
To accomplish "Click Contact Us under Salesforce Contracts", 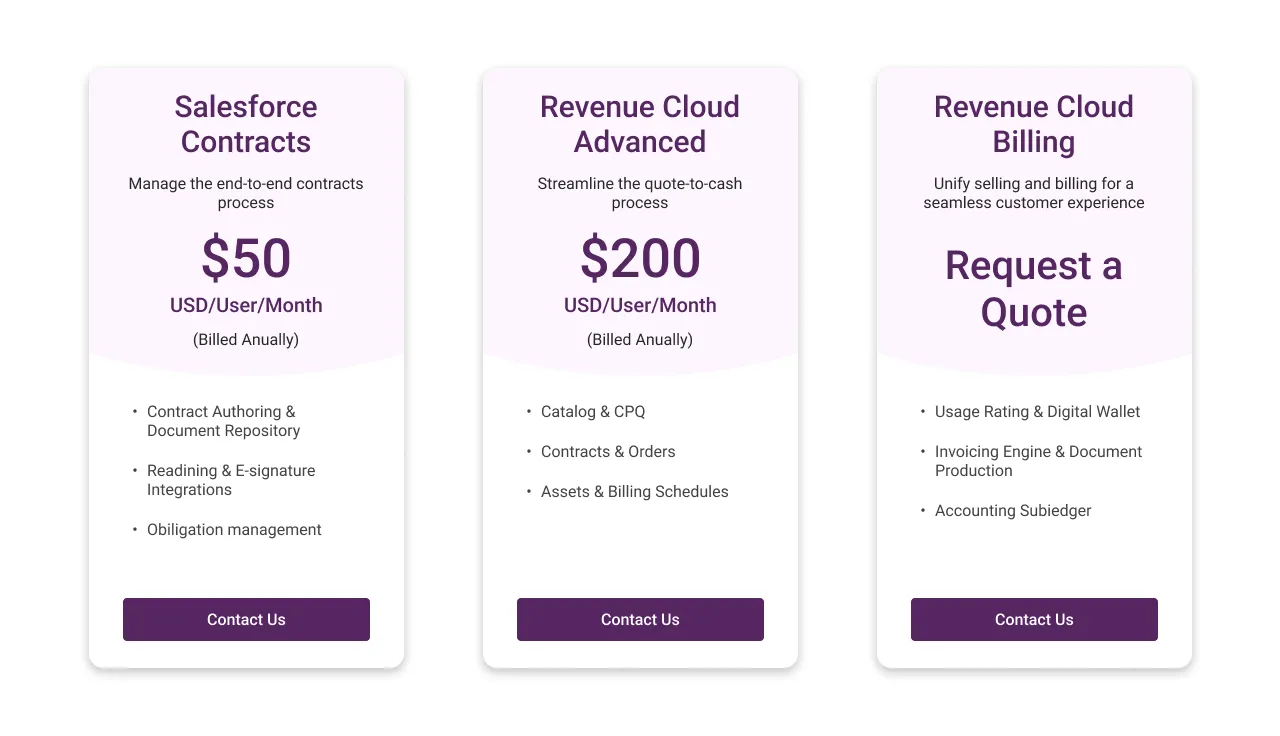I will pyautogui.click(x=246, y=619).
